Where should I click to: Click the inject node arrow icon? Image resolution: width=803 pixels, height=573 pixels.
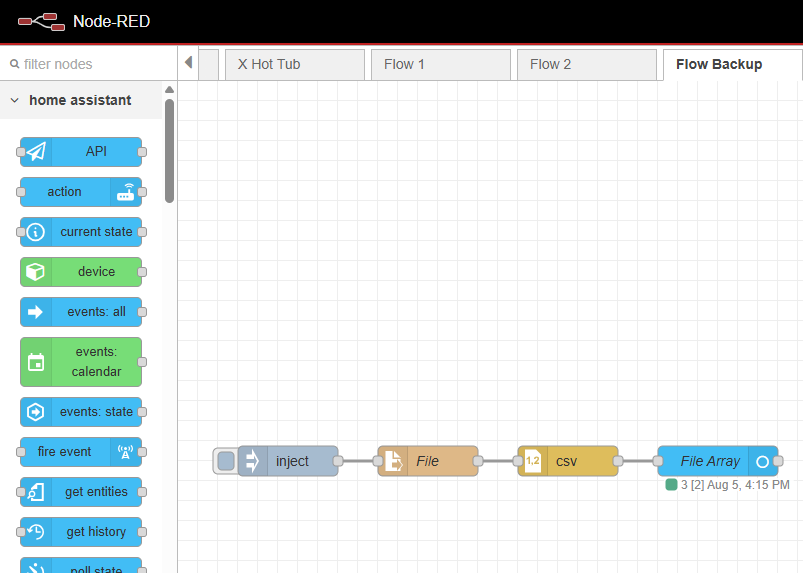tap(252, 461)
